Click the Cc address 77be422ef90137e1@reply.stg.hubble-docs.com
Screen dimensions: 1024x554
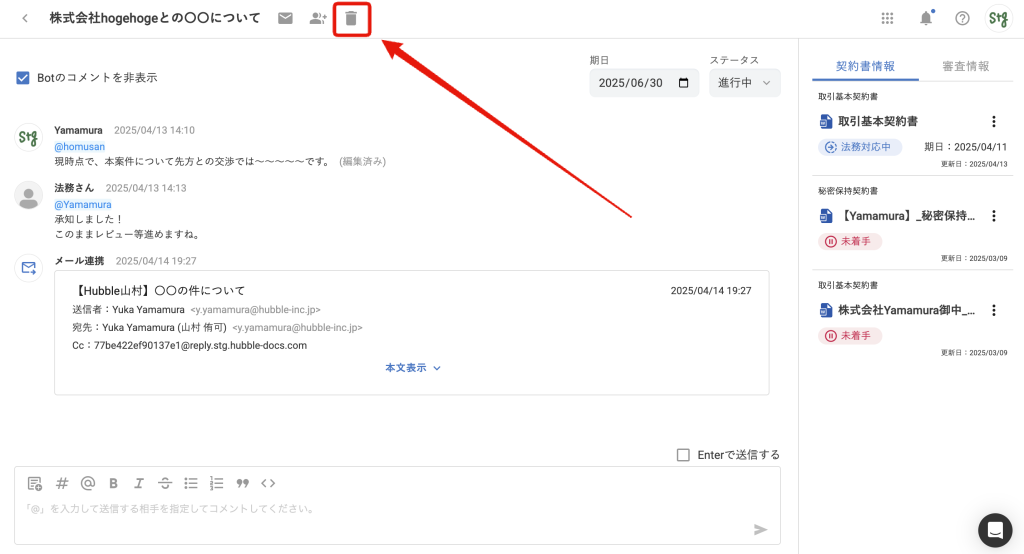click(x=200, y=346)
